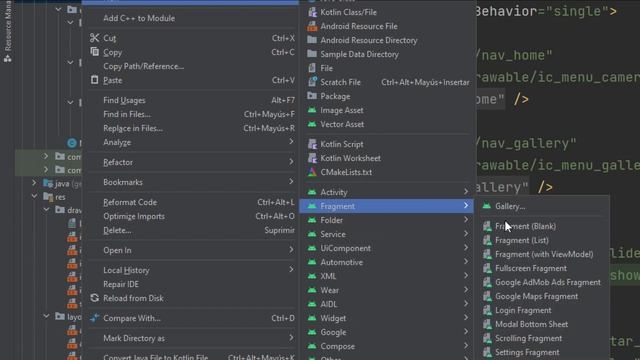Open the Automotive submenu
Image resolution: width=640 pixels, height=360 pixels.
click(x=387, y=262)
